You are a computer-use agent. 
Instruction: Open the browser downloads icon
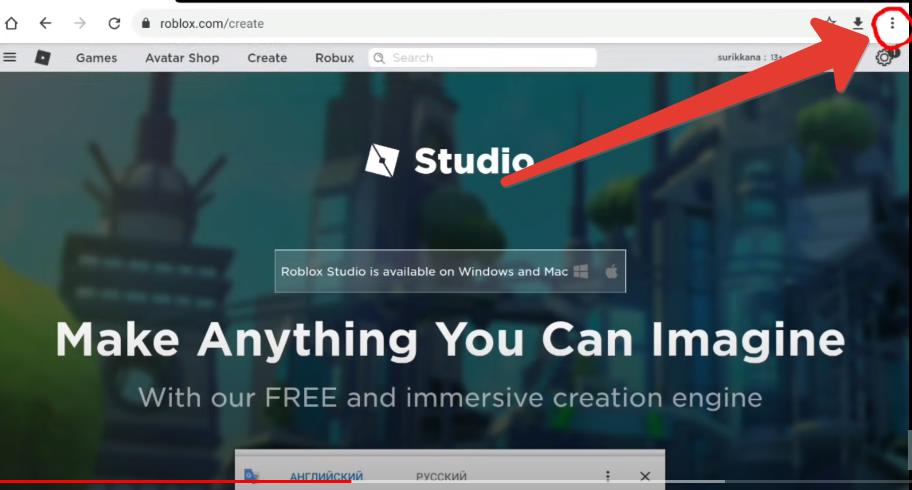coord(858,23)
